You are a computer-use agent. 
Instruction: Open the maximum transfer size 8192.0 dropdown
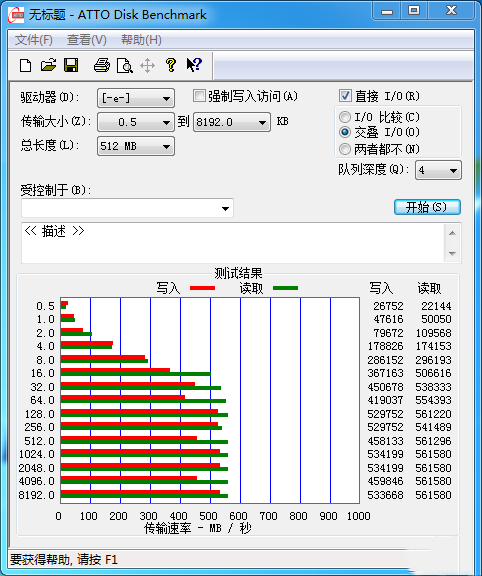[232, 122]
